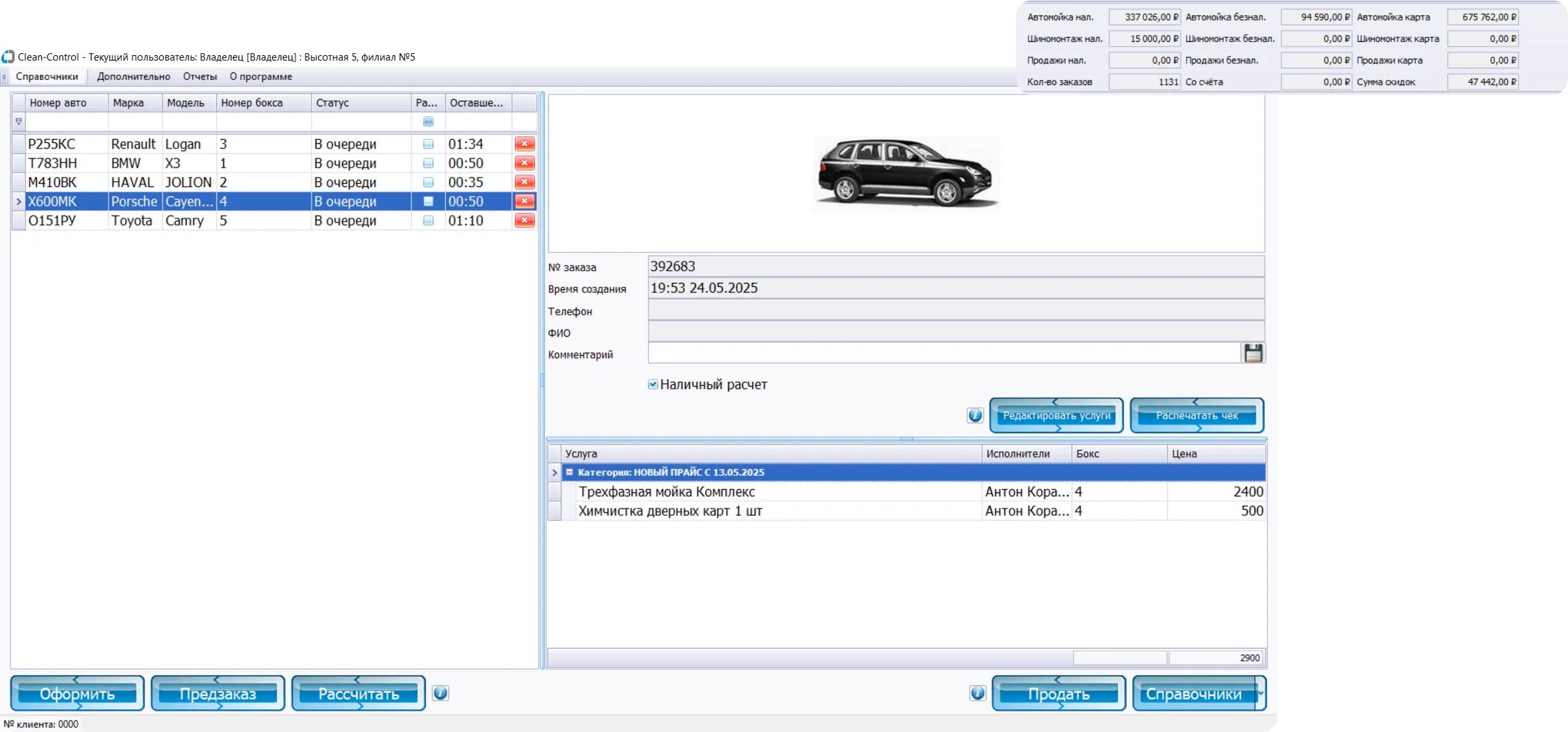
Task: Click red delete icon for O151PY Toyota
Action: pos(524,220)
